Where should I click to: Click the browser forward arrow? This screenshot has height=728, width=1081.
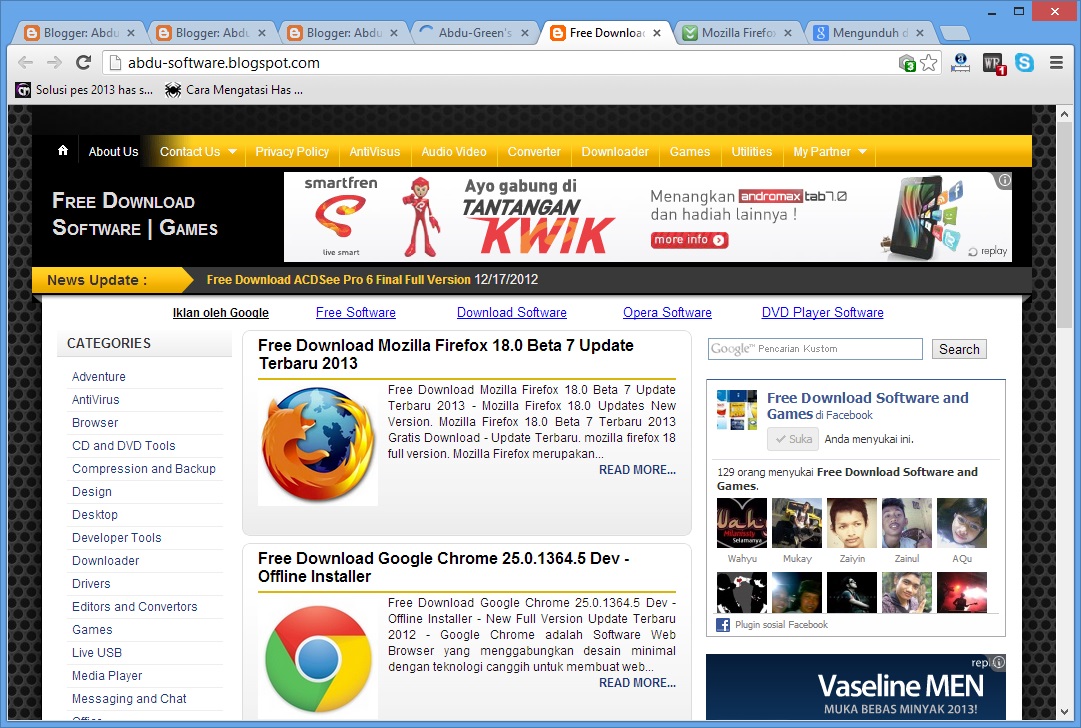tap(54, 63)
